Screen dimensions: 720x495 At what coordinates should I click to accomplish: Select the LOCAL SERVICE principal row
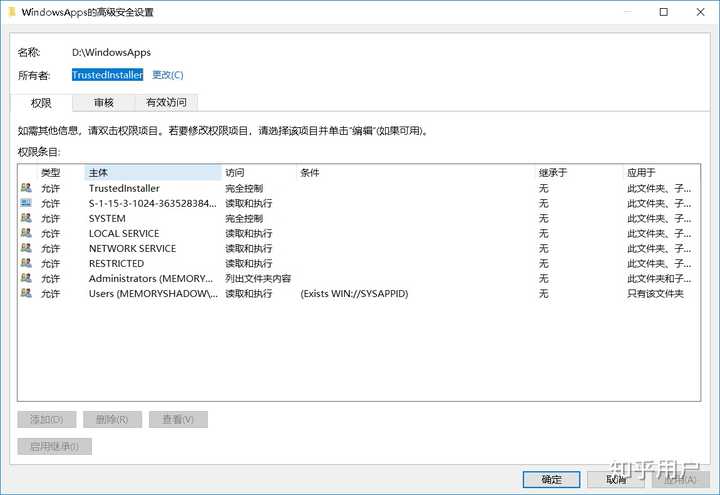[x=359, y=233]
